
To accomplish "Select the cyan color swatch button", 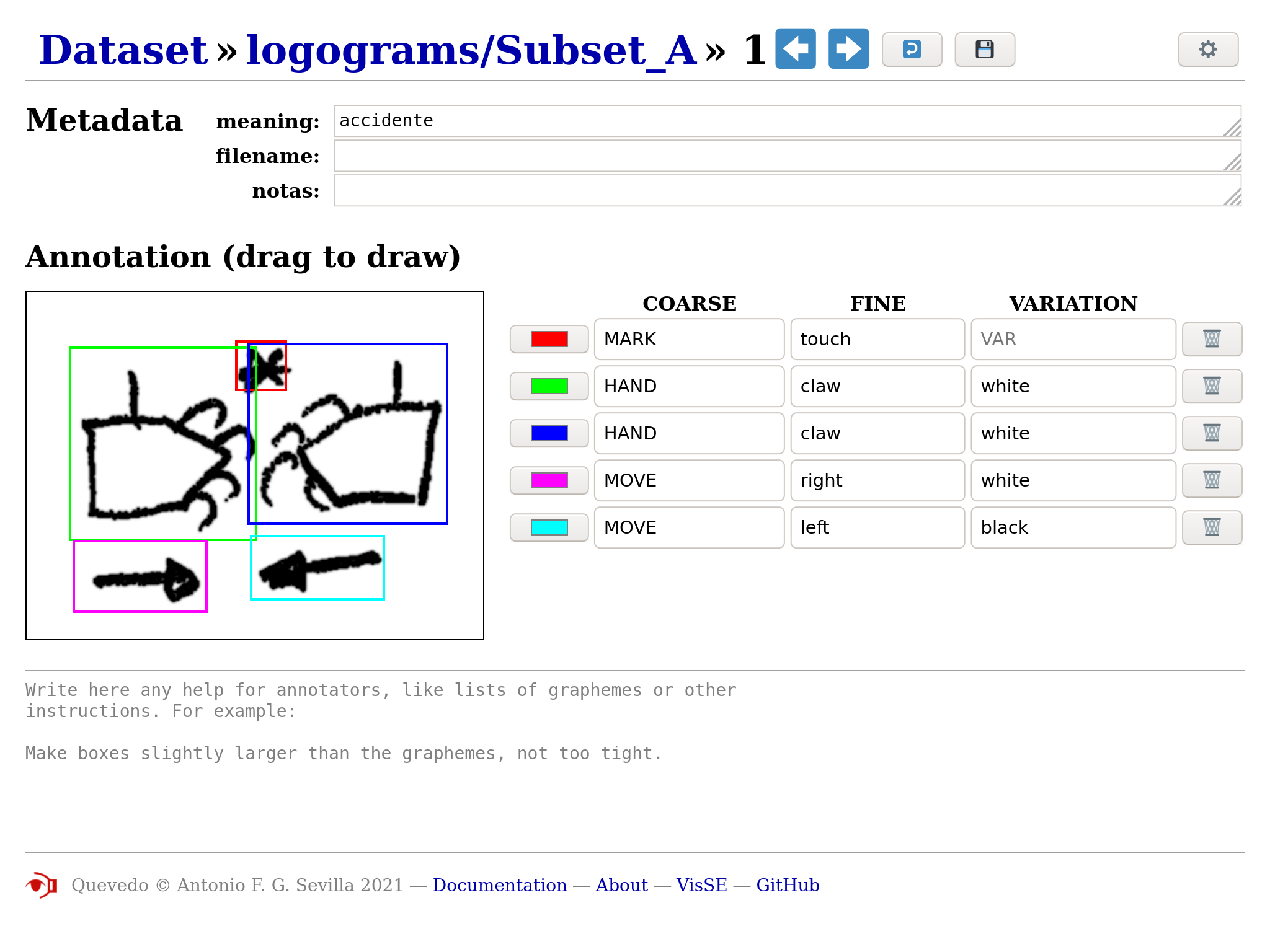I will pyautogui.click(x=549, y=527).
